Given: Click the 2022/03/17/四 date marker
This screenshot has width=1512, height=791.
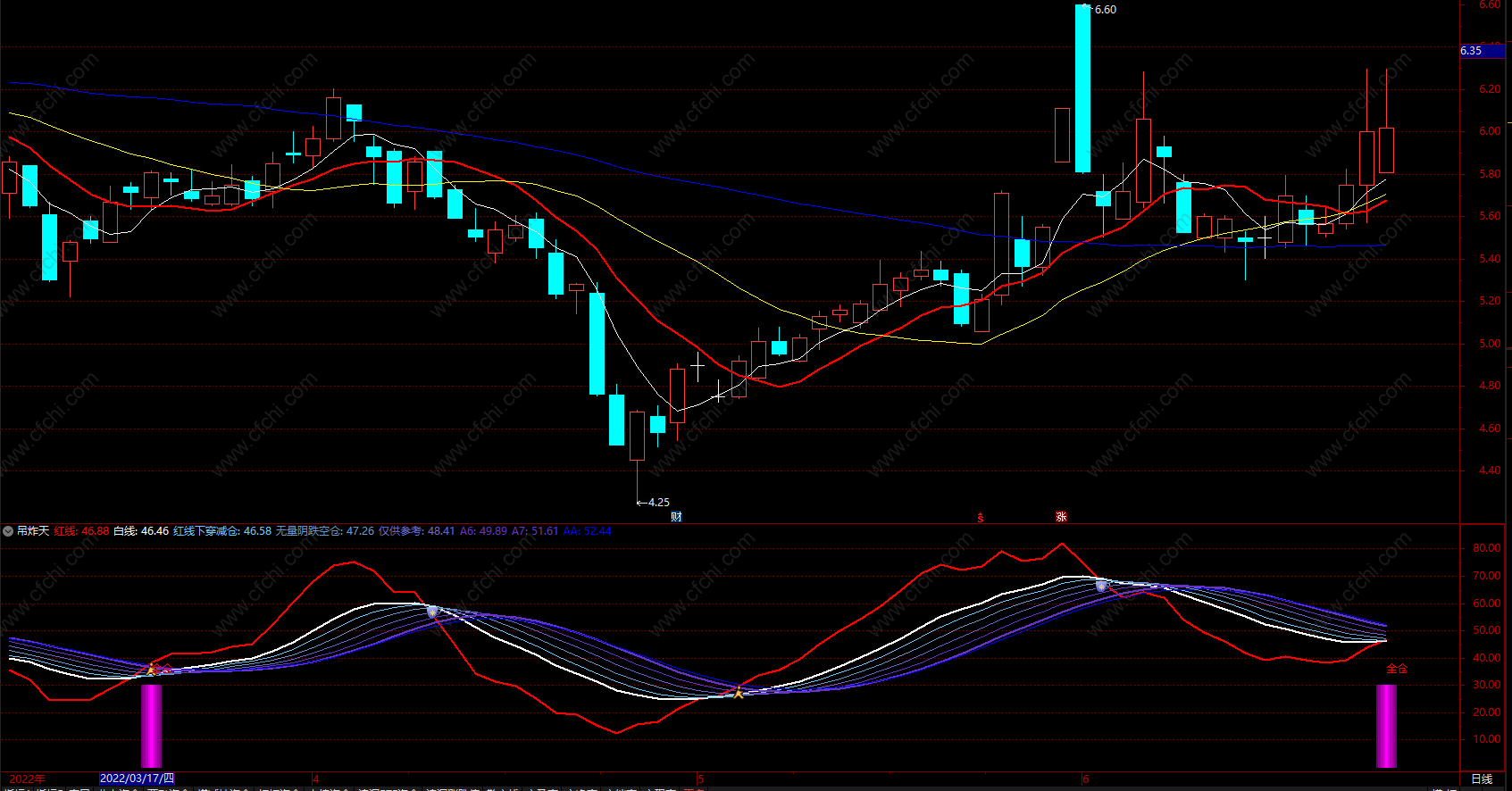Looking at the screenshot, I should [x=138, y=779].
